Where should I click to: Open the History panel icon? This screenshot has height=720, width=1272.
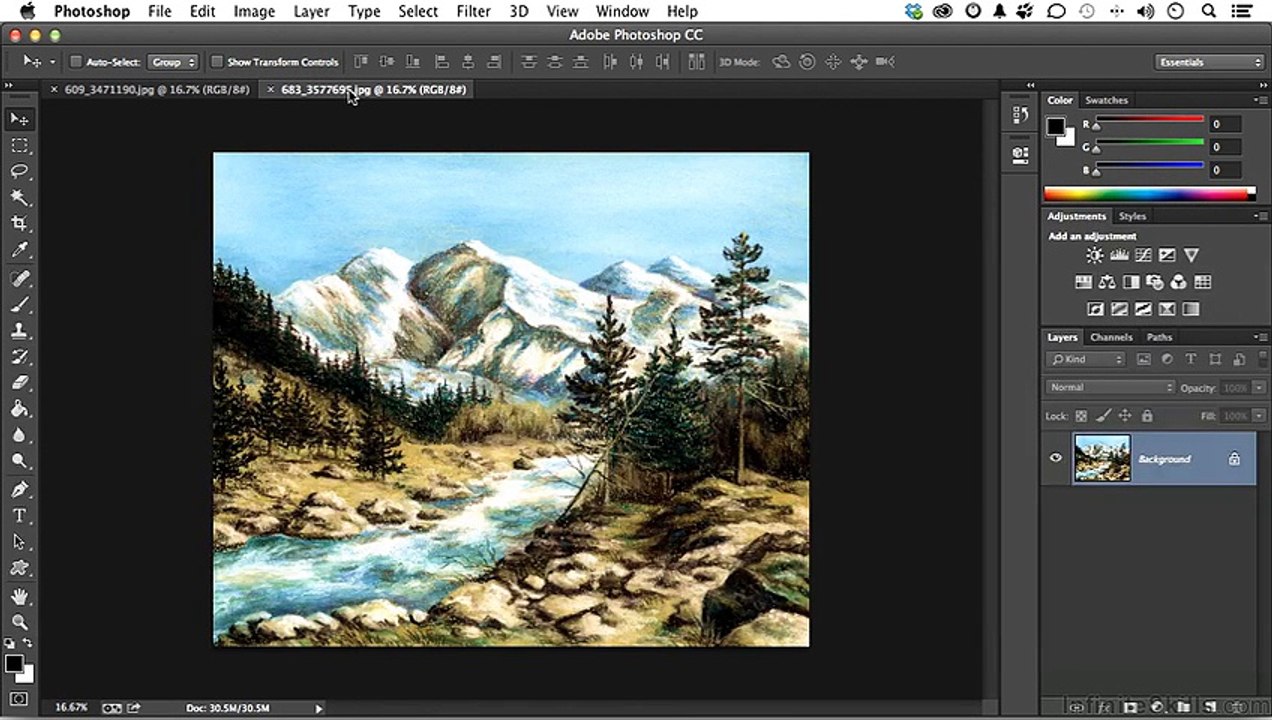1020,114
